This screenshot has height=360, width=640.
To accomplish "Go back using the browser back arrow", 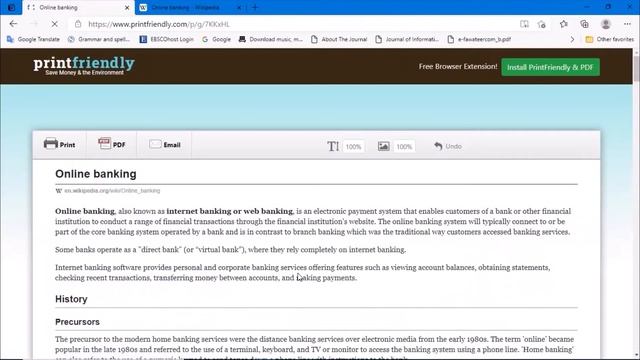I will tap(13, 24).
